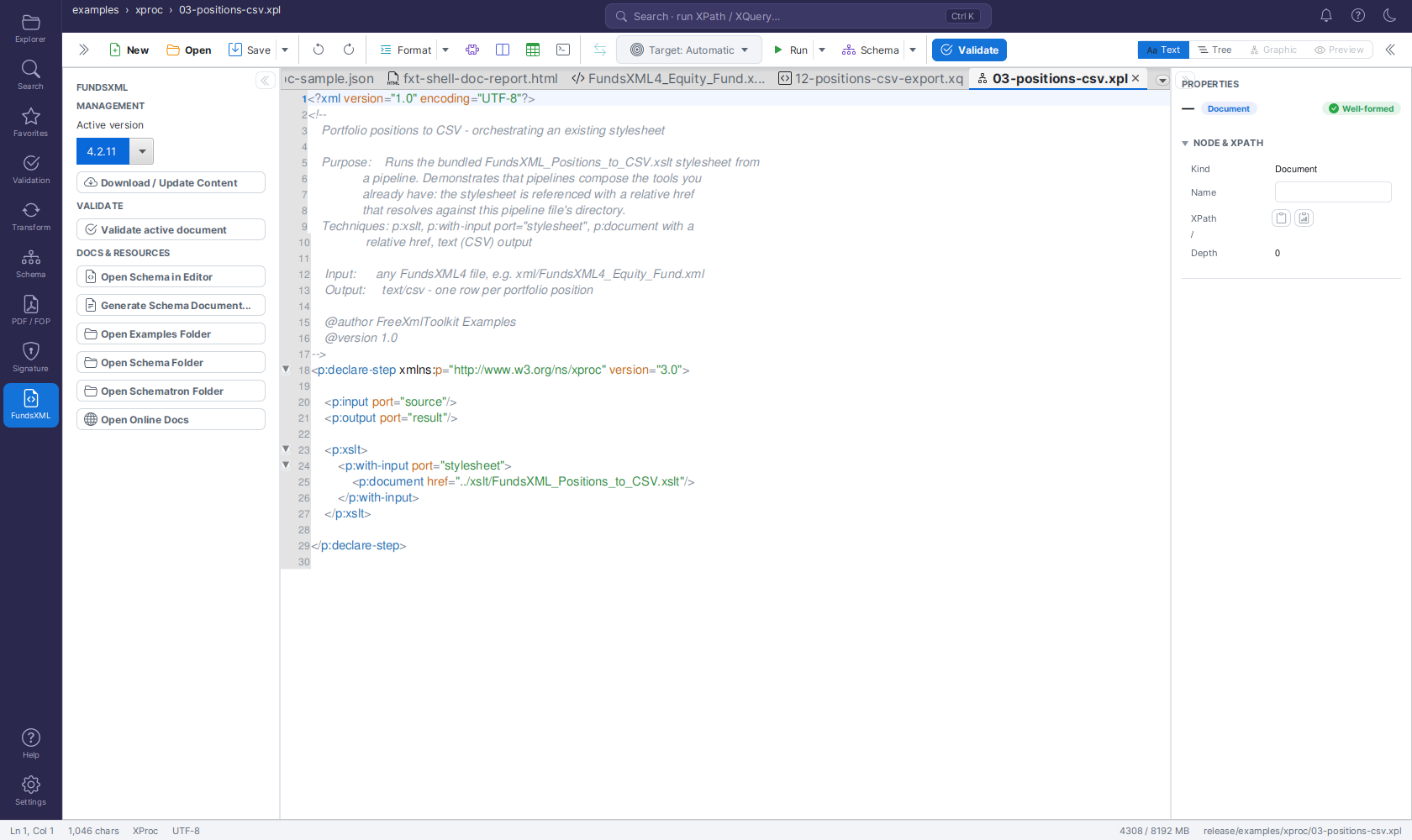Switch to 12-positions-csv-export.xq tab

tap(871, 78)
